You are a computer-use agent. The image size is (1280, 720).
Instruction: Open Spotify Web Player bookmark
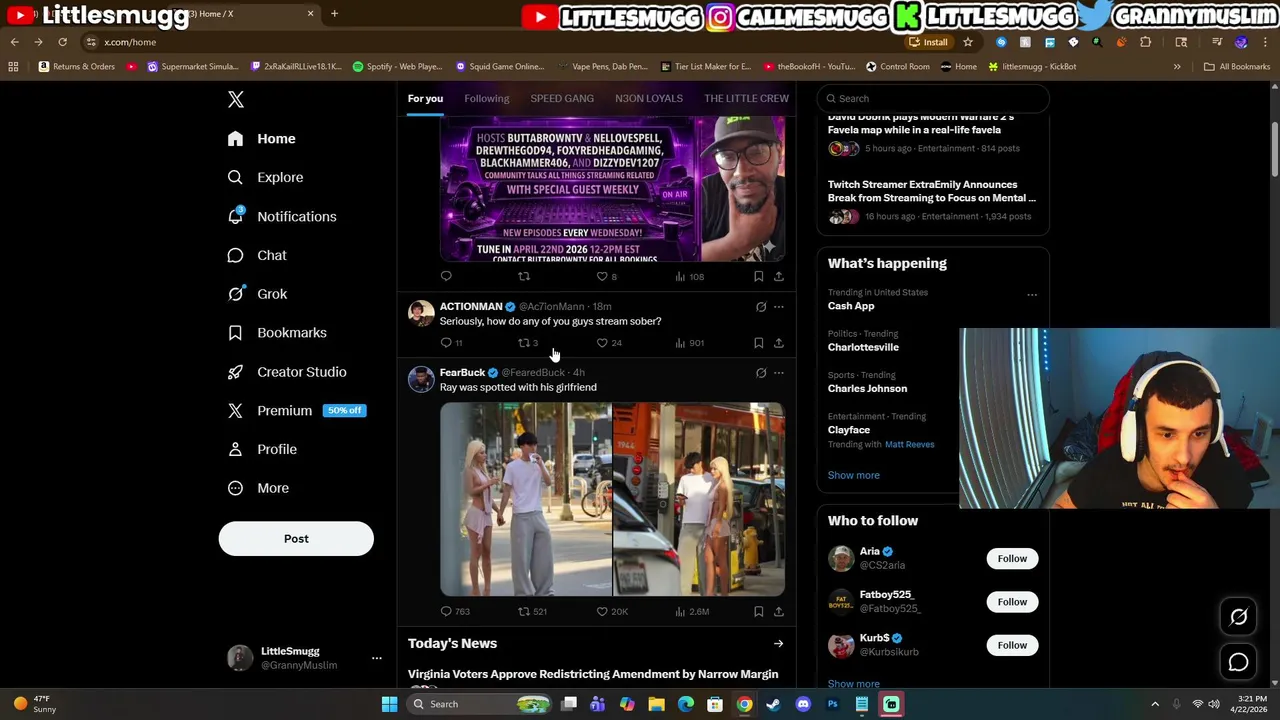[397, 67]
